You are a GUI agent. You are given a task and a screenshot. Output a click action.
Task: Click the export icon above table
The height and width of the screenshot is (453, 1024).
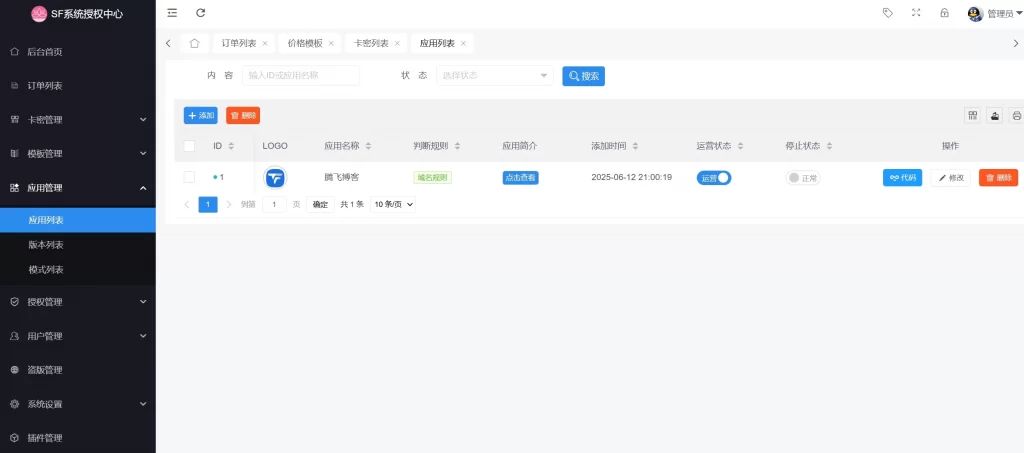pyautogui.click(x=994, y=115)
